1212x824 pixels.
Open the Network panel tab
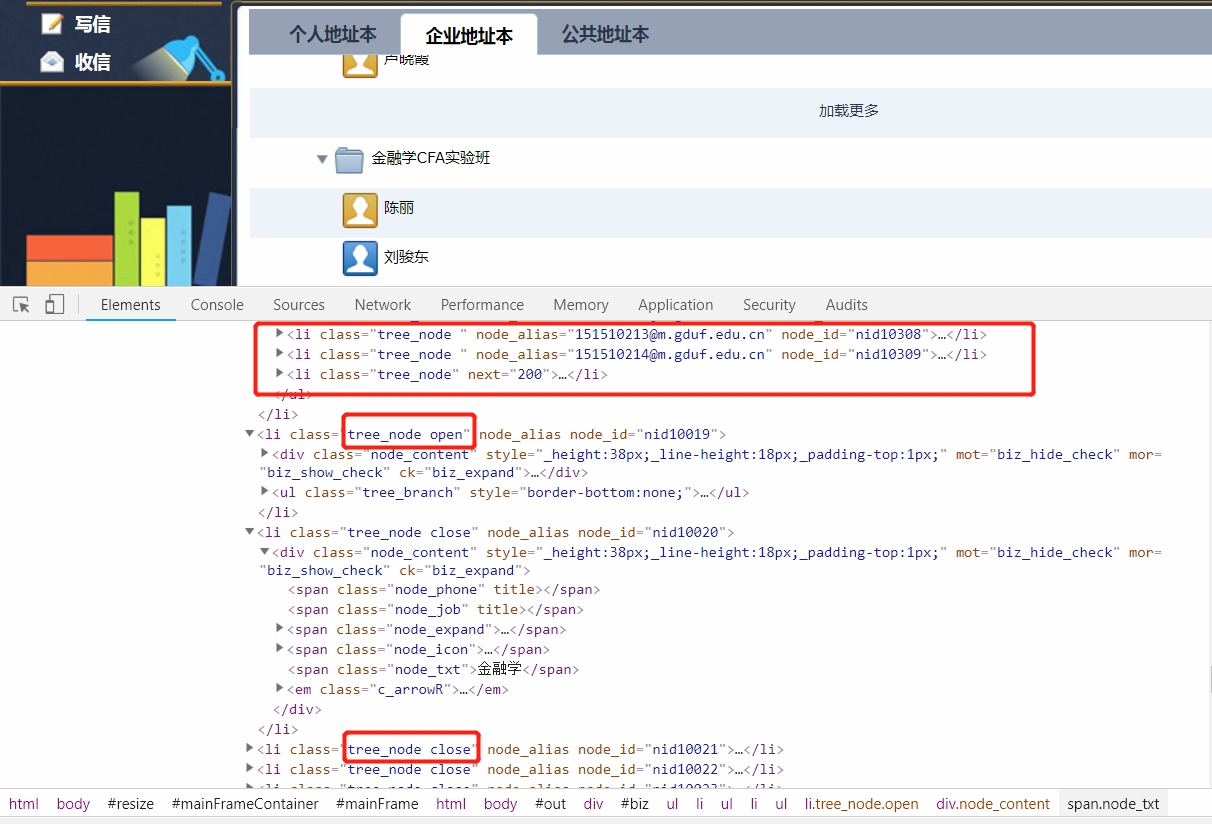coord(383,305)
